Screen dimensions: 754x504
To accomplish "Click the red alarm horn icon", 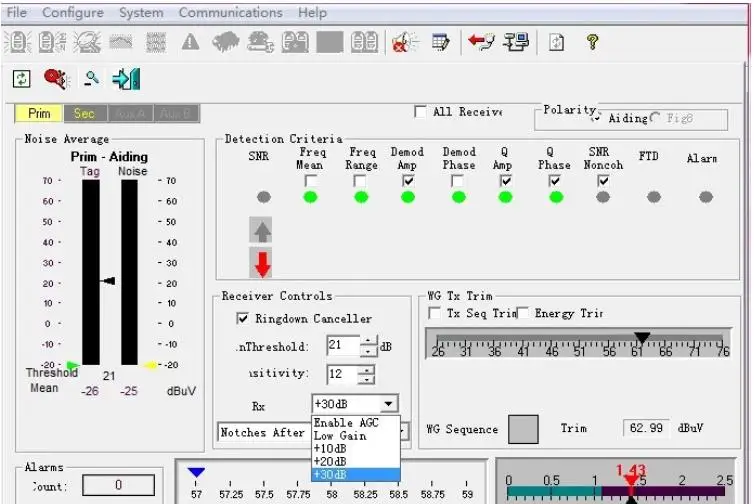I will 56,78.
